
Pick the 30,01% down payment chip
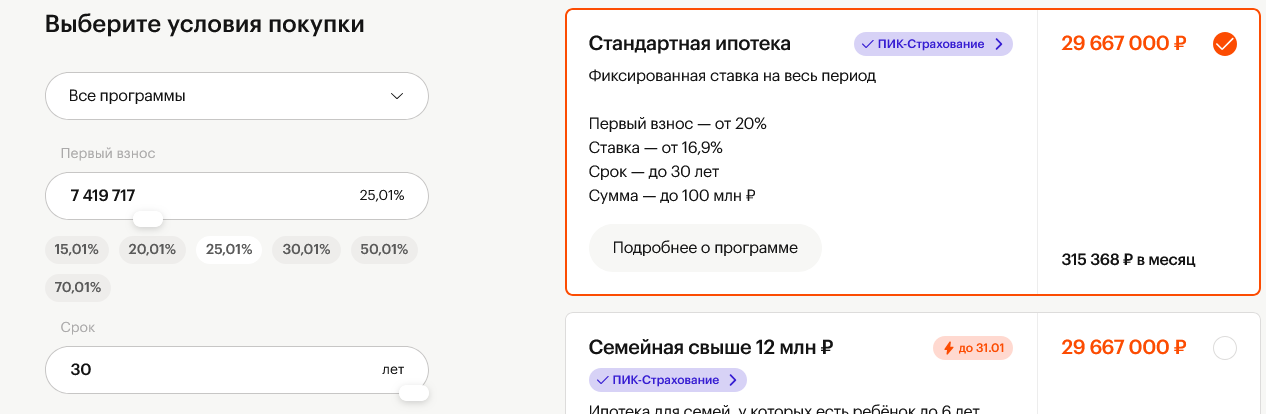[x=306, y=250]
